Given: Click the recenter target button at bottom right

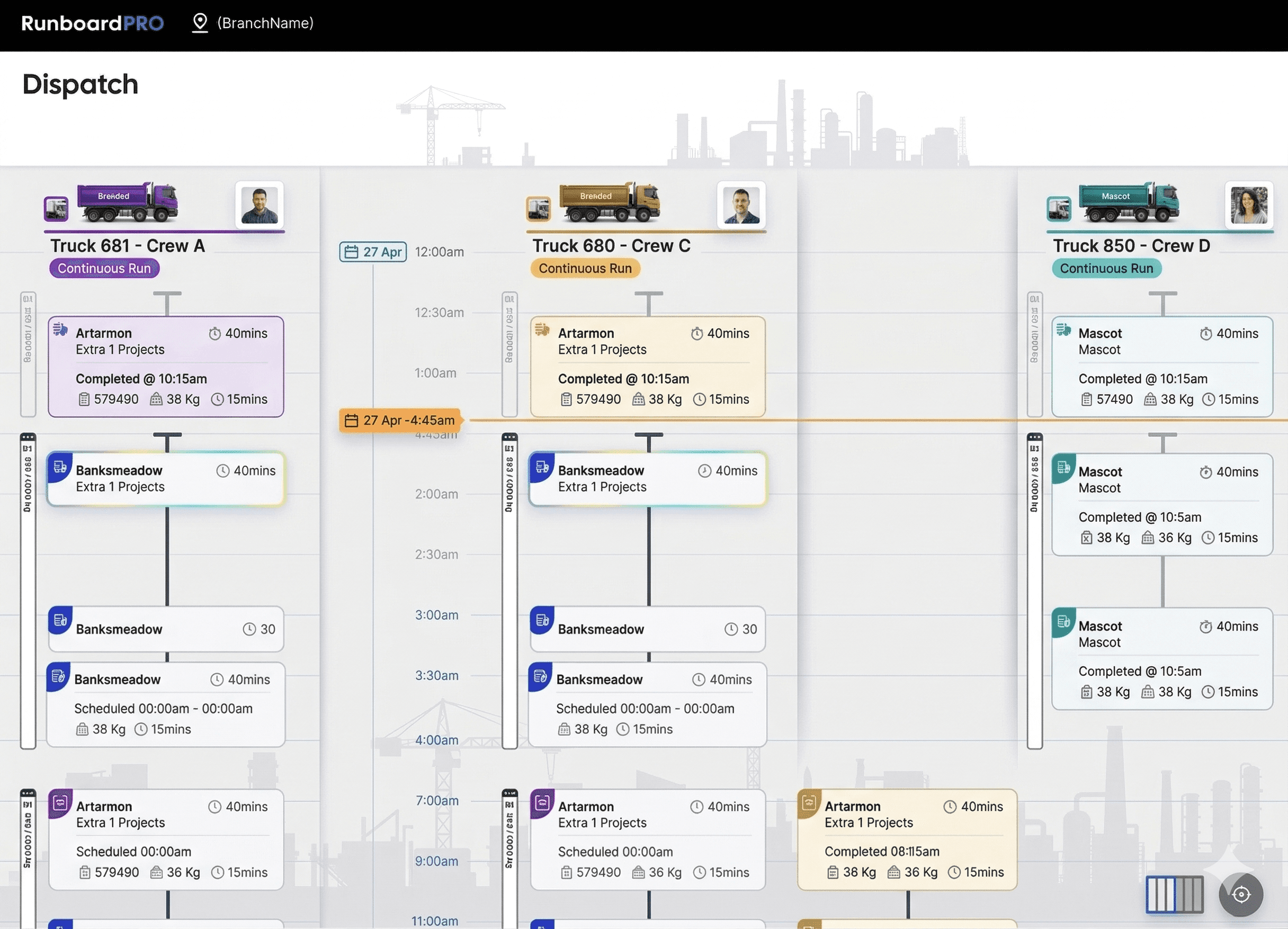Looking at the screenshot, I should click(x=1241, y=895).
